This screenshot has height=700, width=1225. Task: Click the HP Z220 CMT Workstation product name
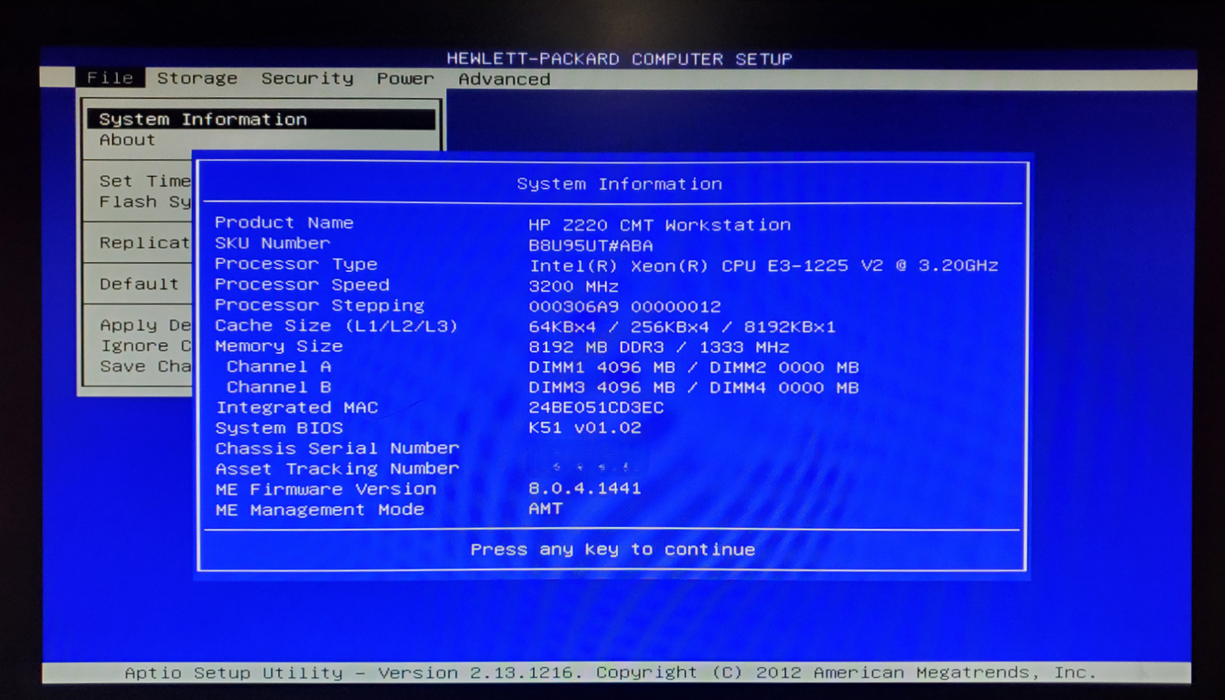pyautogui.click(x=659, y=225)
